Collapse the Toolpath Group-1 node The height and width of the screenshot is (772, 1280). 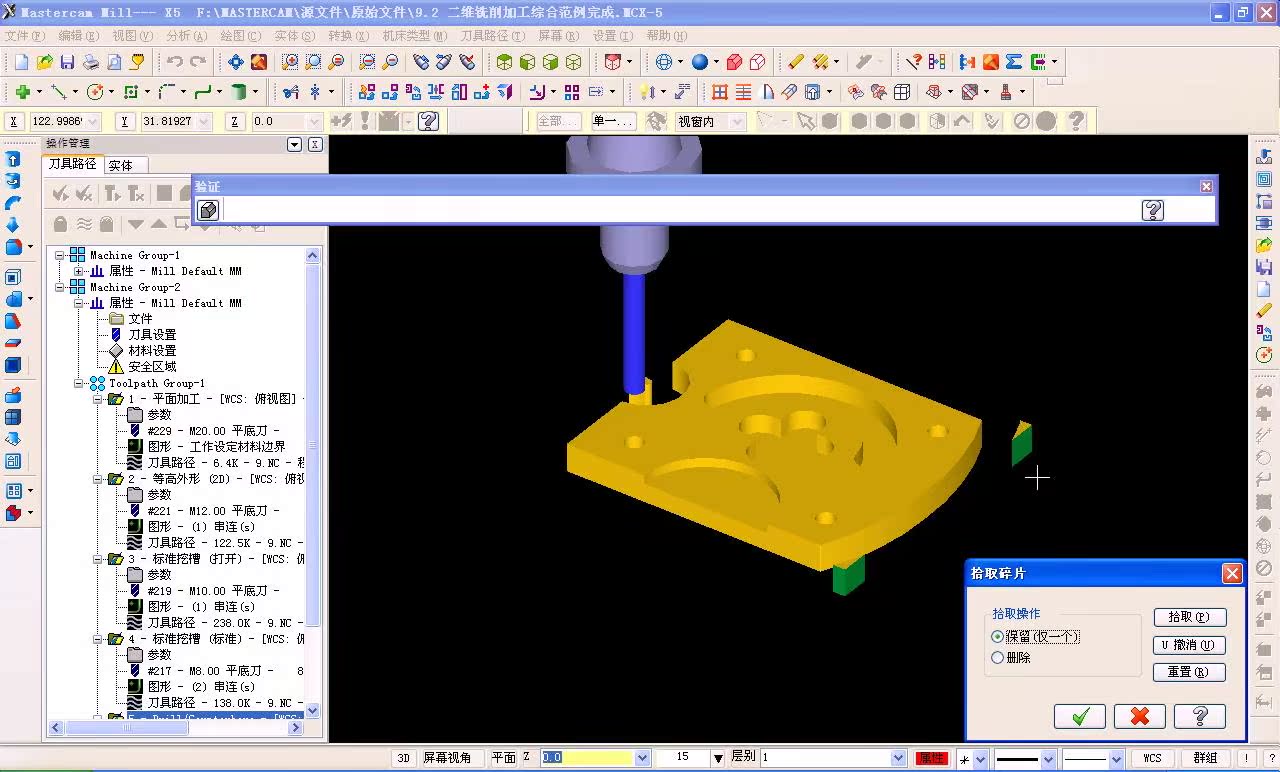pyautogui.click(x=79, y=383)
